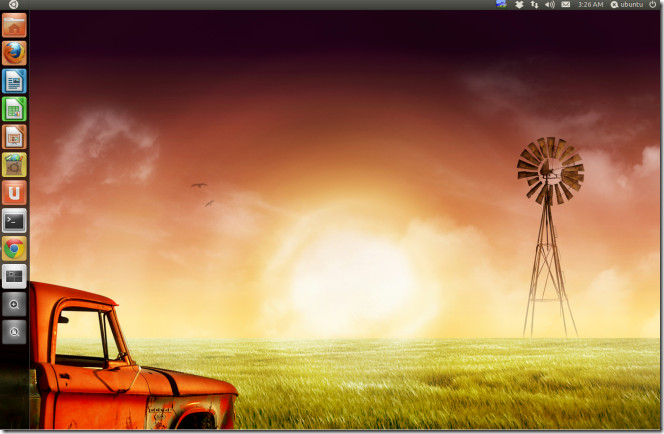This screenshot has height=434, width=664.
Task: Open the Home Folder from the launcher
Action: coord(14,25)
